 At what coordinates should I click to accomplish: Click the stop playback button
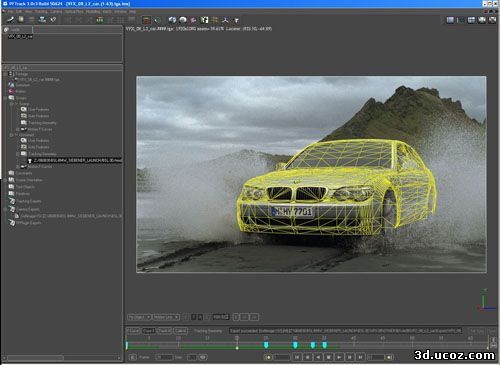tap(329, 357)
